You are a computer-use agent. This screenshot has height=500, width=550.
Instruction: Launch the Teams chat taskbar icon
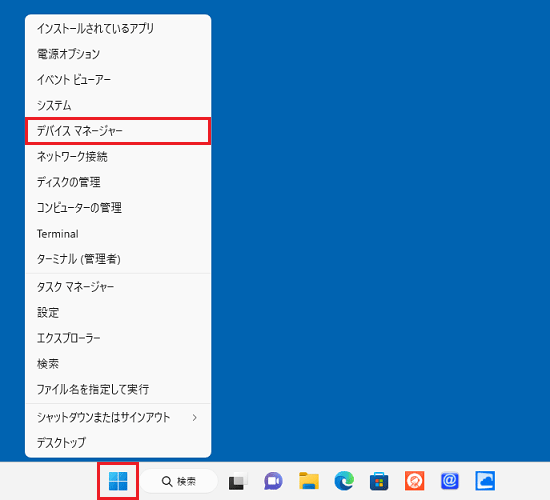273,481
